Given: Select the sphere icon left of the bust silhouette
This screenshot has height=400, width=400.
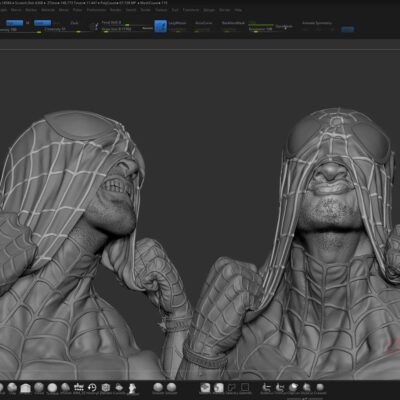Looking at the screenshot, I should coord(119,387).
